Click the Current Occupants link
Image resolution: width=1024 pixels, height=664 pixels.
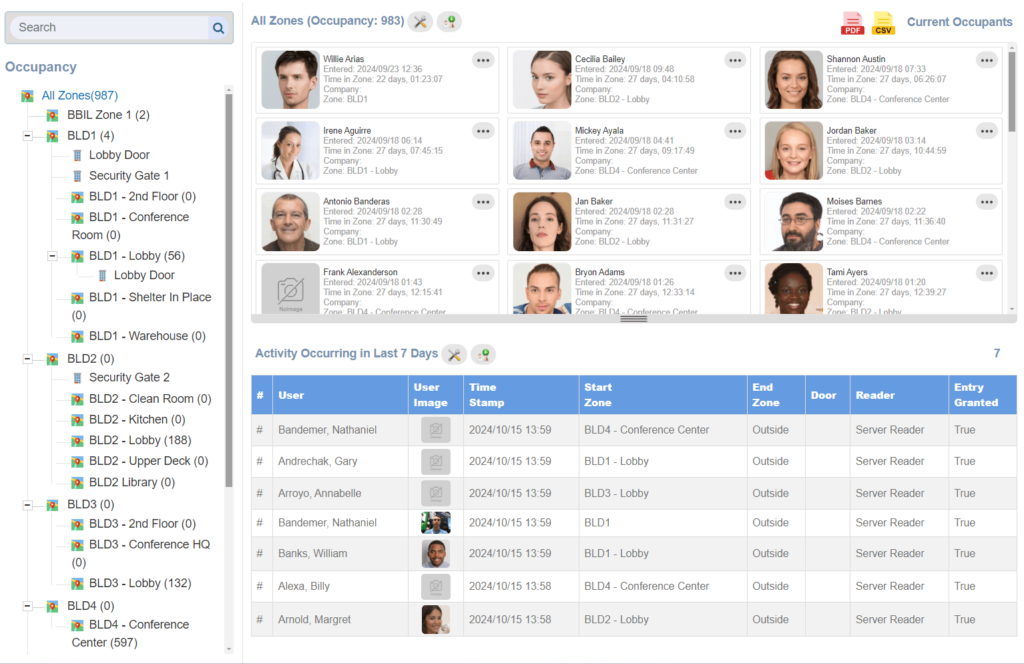coord(959,22)
